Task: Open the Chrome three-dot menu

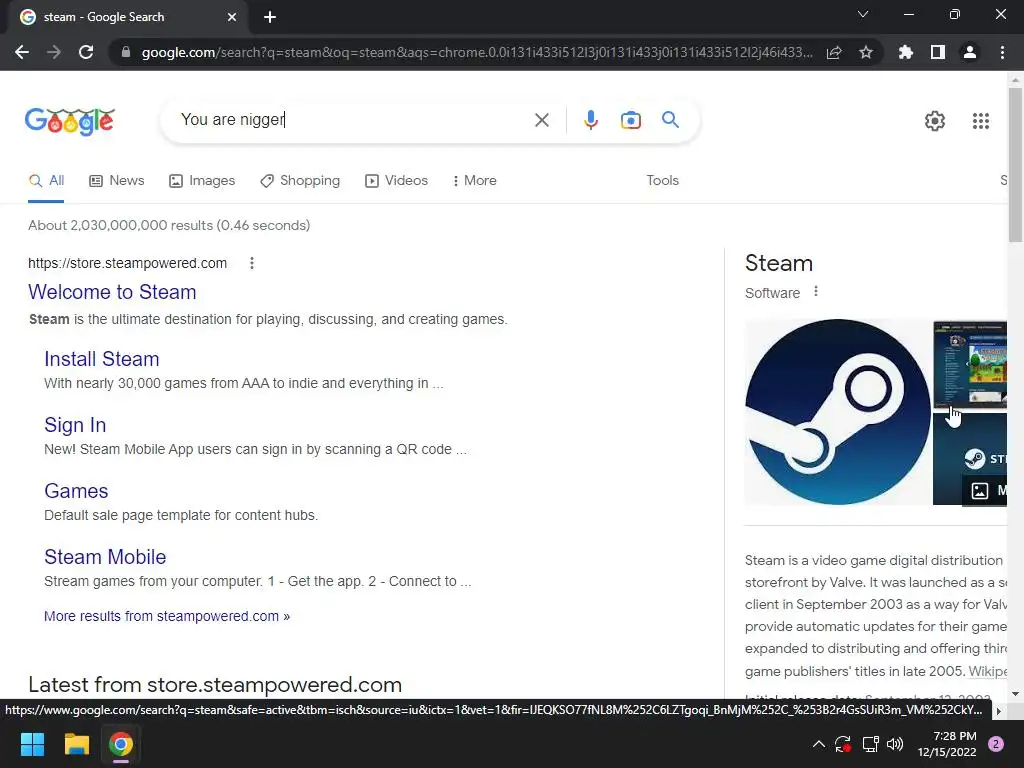Action: (x=1002, y=52)
